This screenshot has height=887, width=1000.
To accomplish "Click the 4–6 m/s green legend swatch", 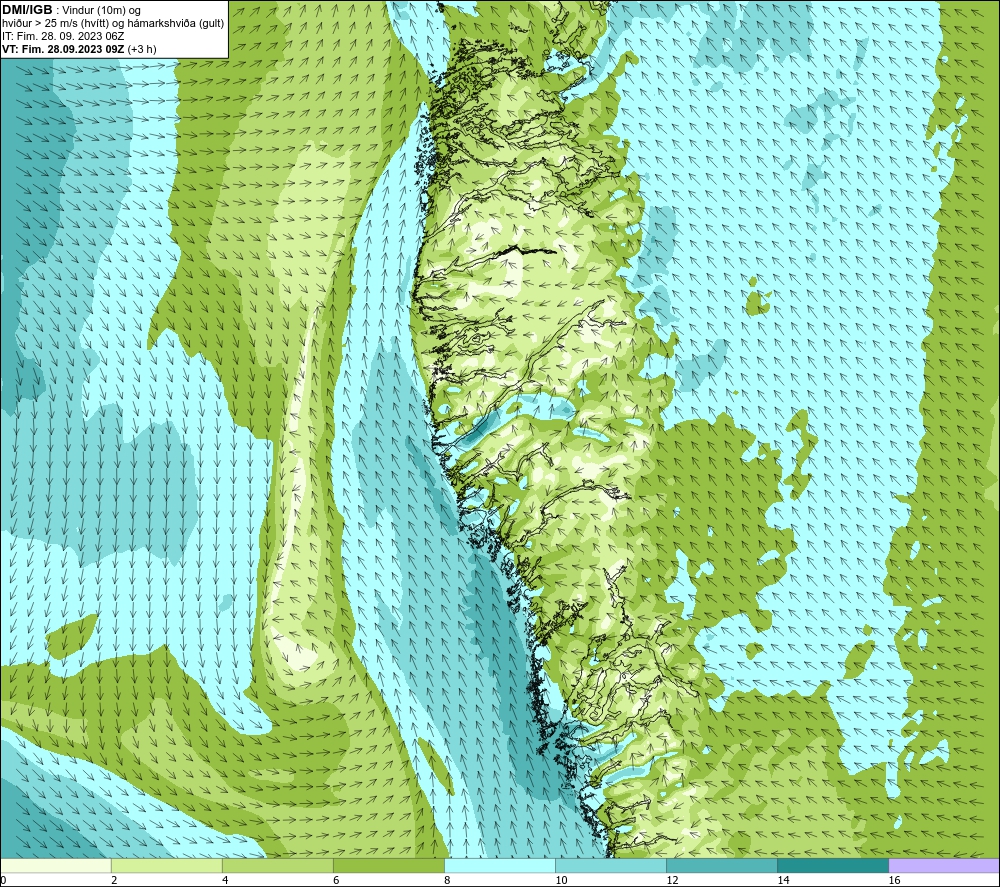I will pyautogui.click(x=277, y=865).
